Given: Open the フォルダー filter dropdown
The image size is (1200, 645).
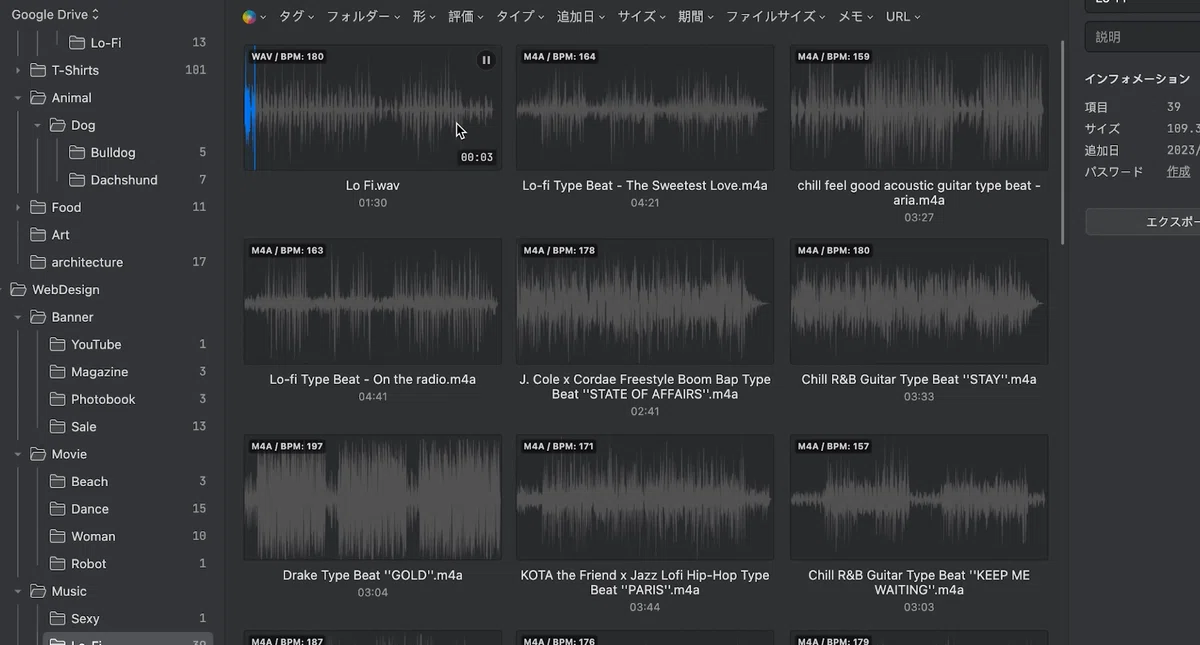Looking at the screenshot, I should tap(363, 17).
